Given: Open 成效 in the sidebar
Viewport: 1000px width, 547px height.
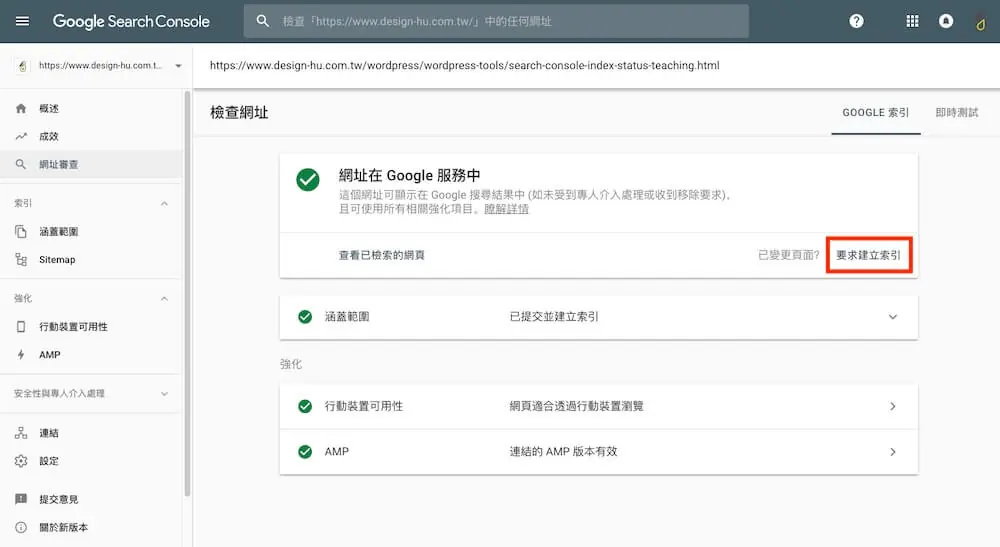Looking at the screenshot, I should pos(48,136).
